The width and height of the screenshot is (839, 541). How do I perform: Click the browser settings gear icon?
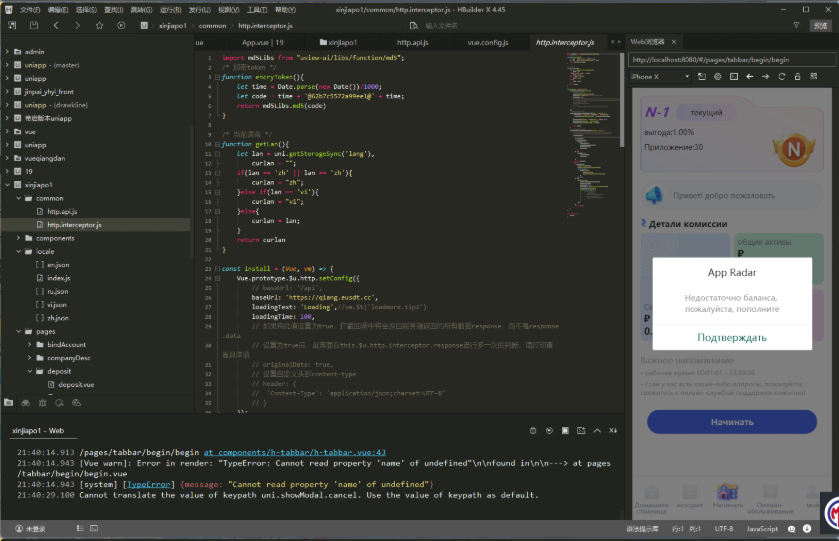[x=718, y=77]
